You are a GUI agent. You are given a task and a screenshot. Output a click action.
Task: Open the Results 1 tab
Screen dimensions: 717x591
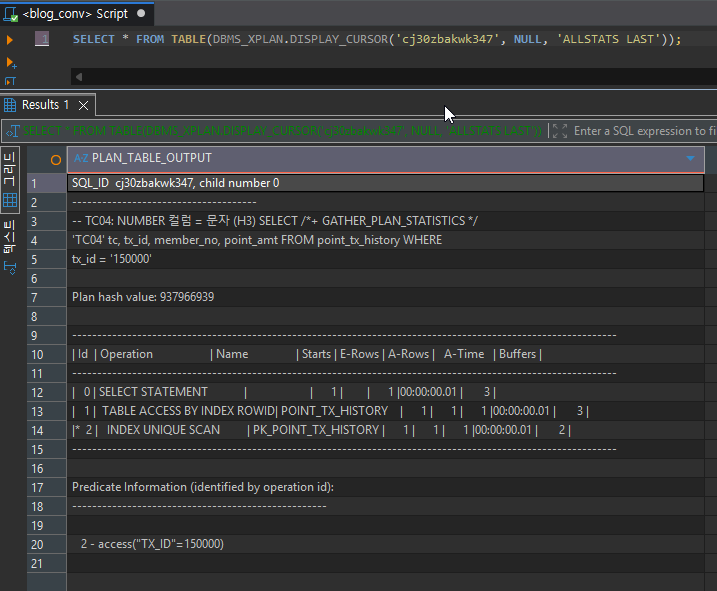tap(45, 105)
